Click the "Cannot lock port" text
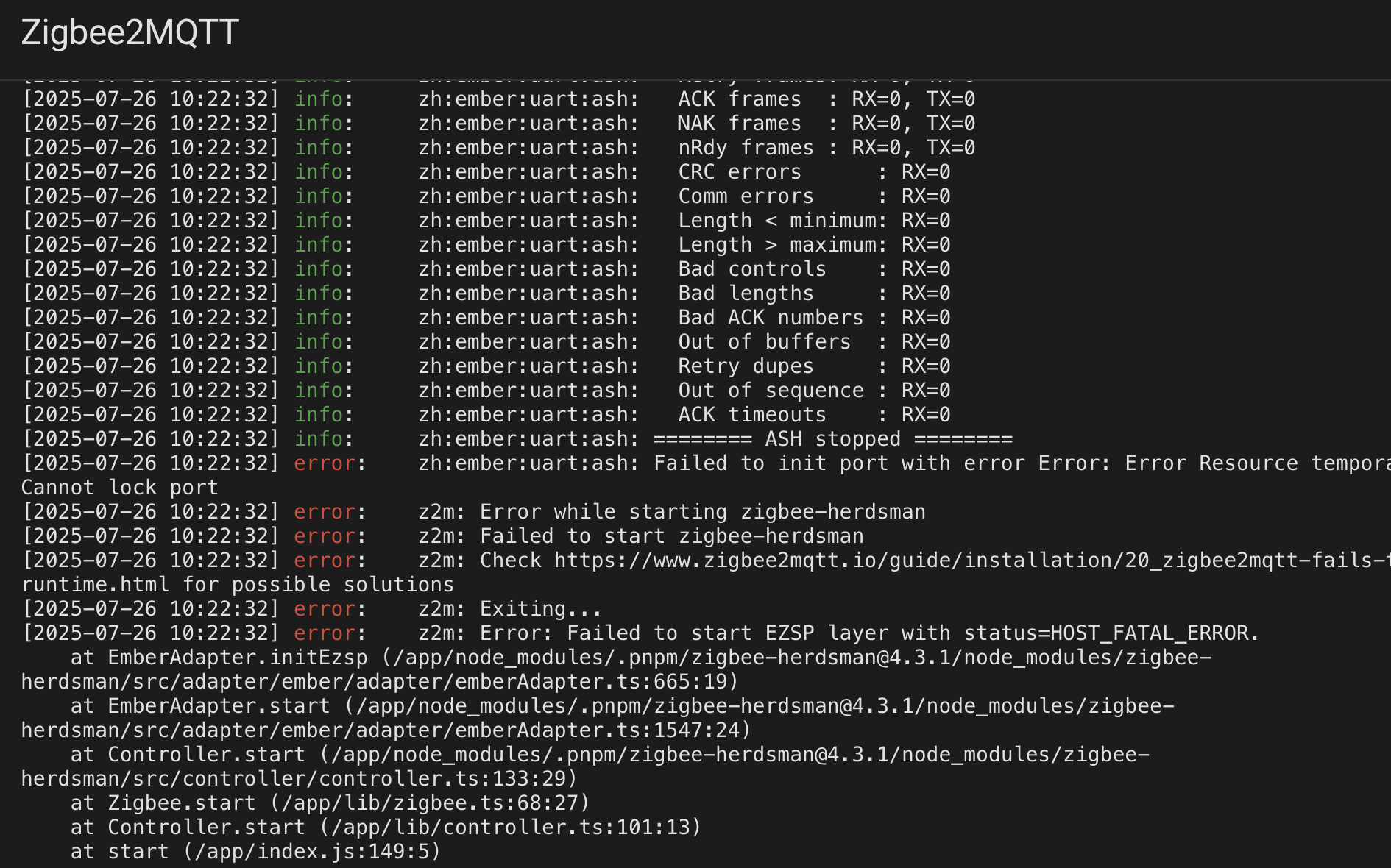This screenshot has height=868, width=1391. 119,488
